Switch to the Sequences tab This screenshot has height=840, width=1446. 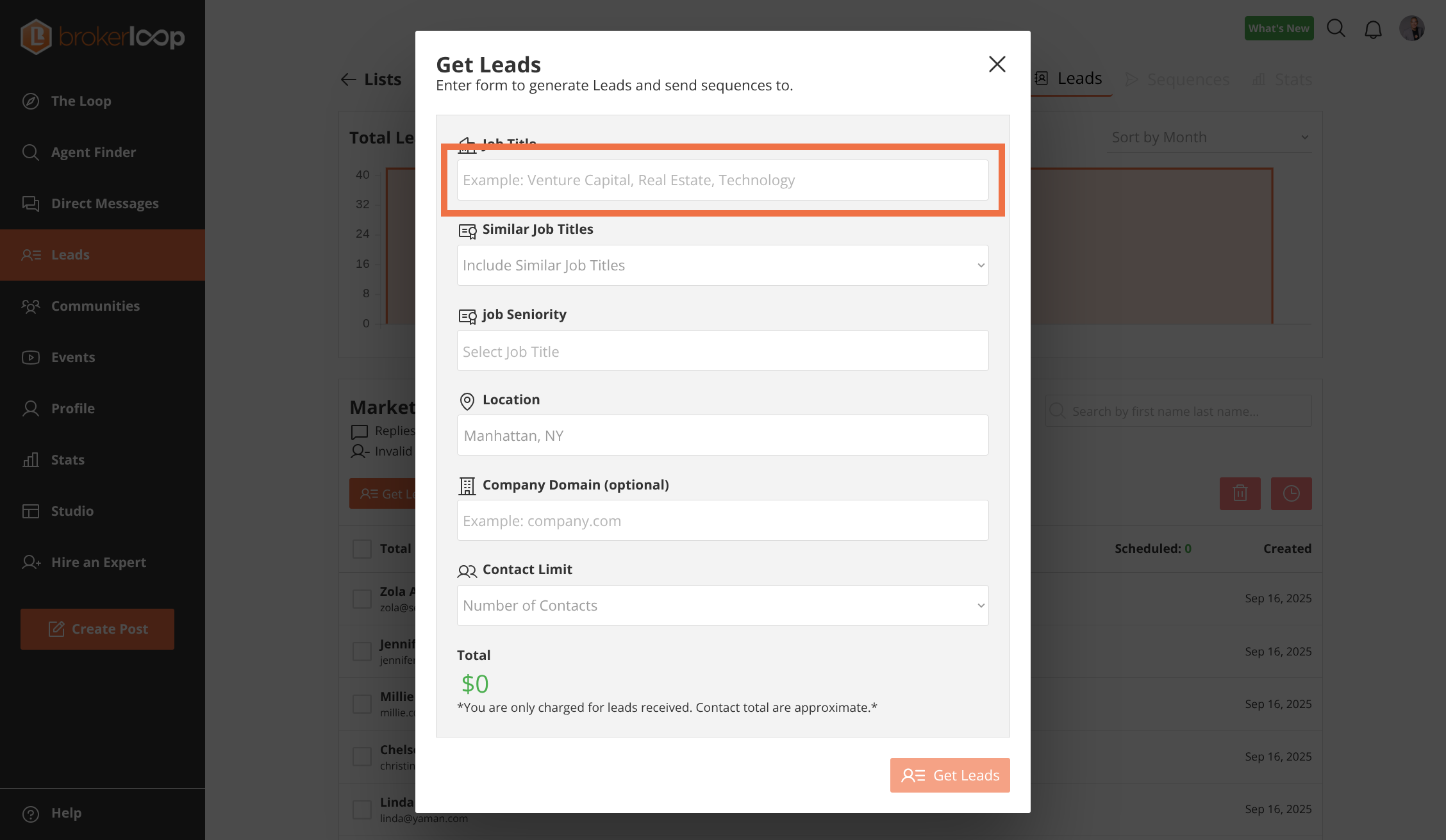[1178, 79]
